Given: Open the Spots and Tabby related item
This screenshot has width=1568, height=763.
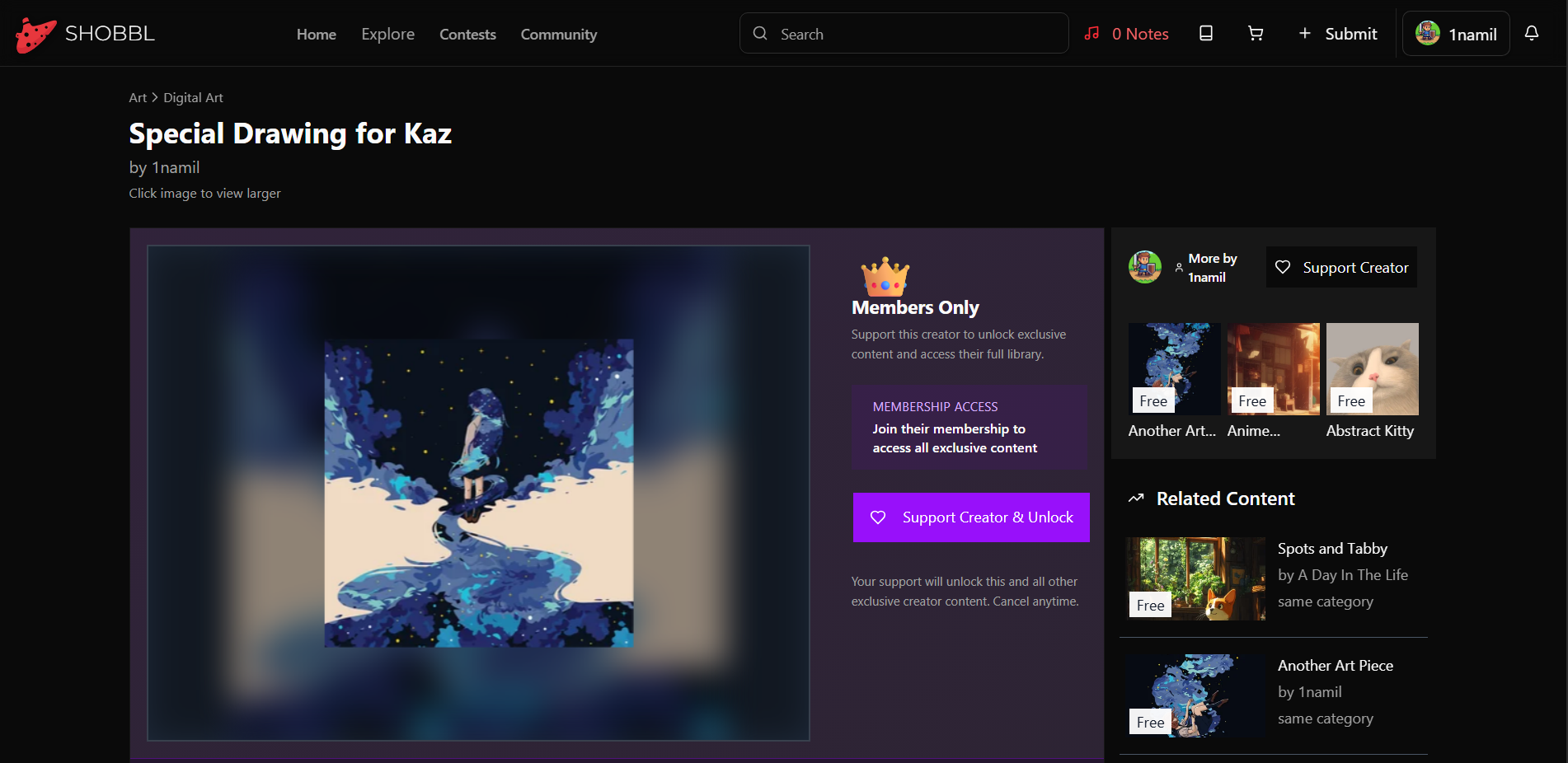Looking at the screenshot, I should pyautogui.click(x=1274, y=578).
